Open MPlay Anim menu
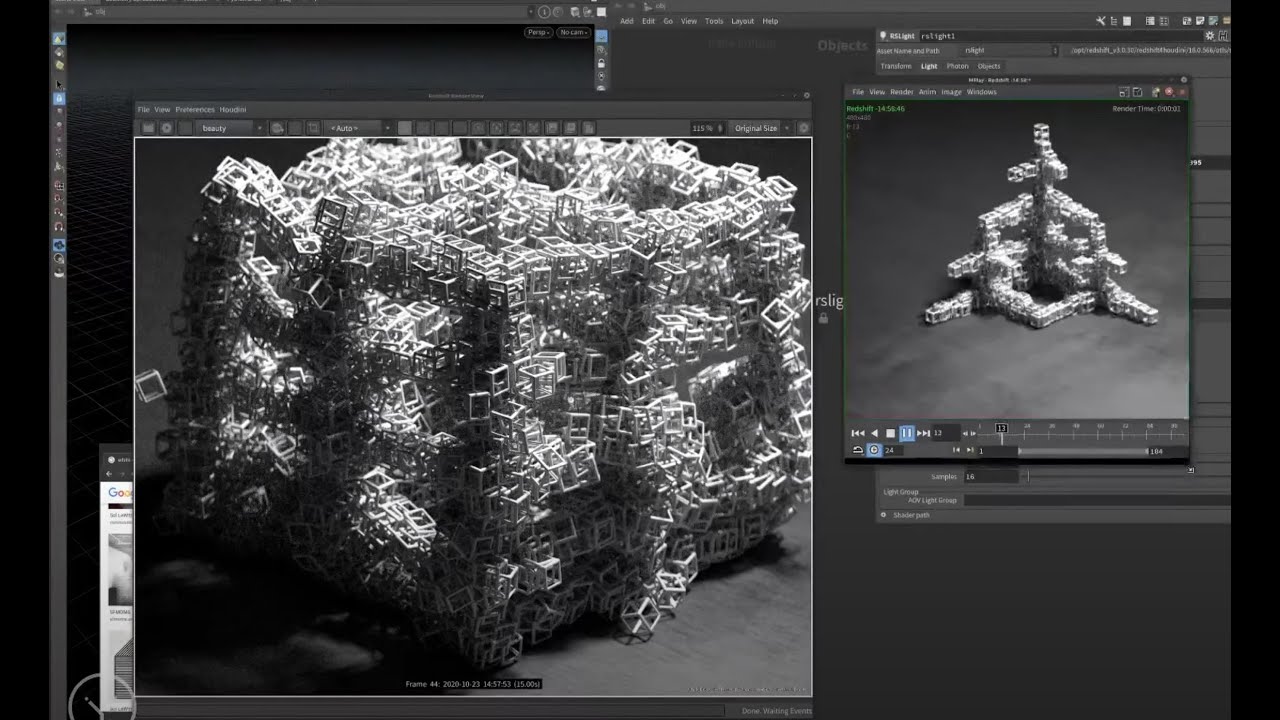1280x720 pixels. tap(927, 92)
